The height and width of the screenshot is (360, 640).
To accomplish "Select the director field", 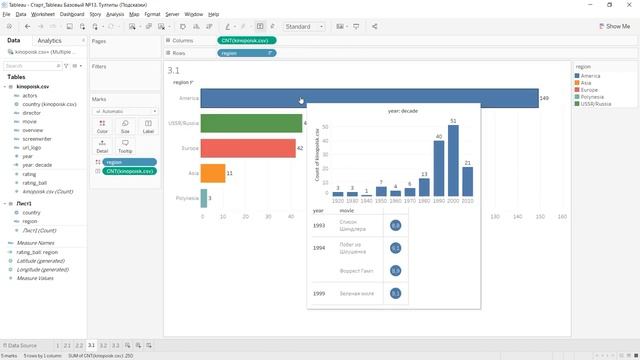I will [x=31, y=113].
